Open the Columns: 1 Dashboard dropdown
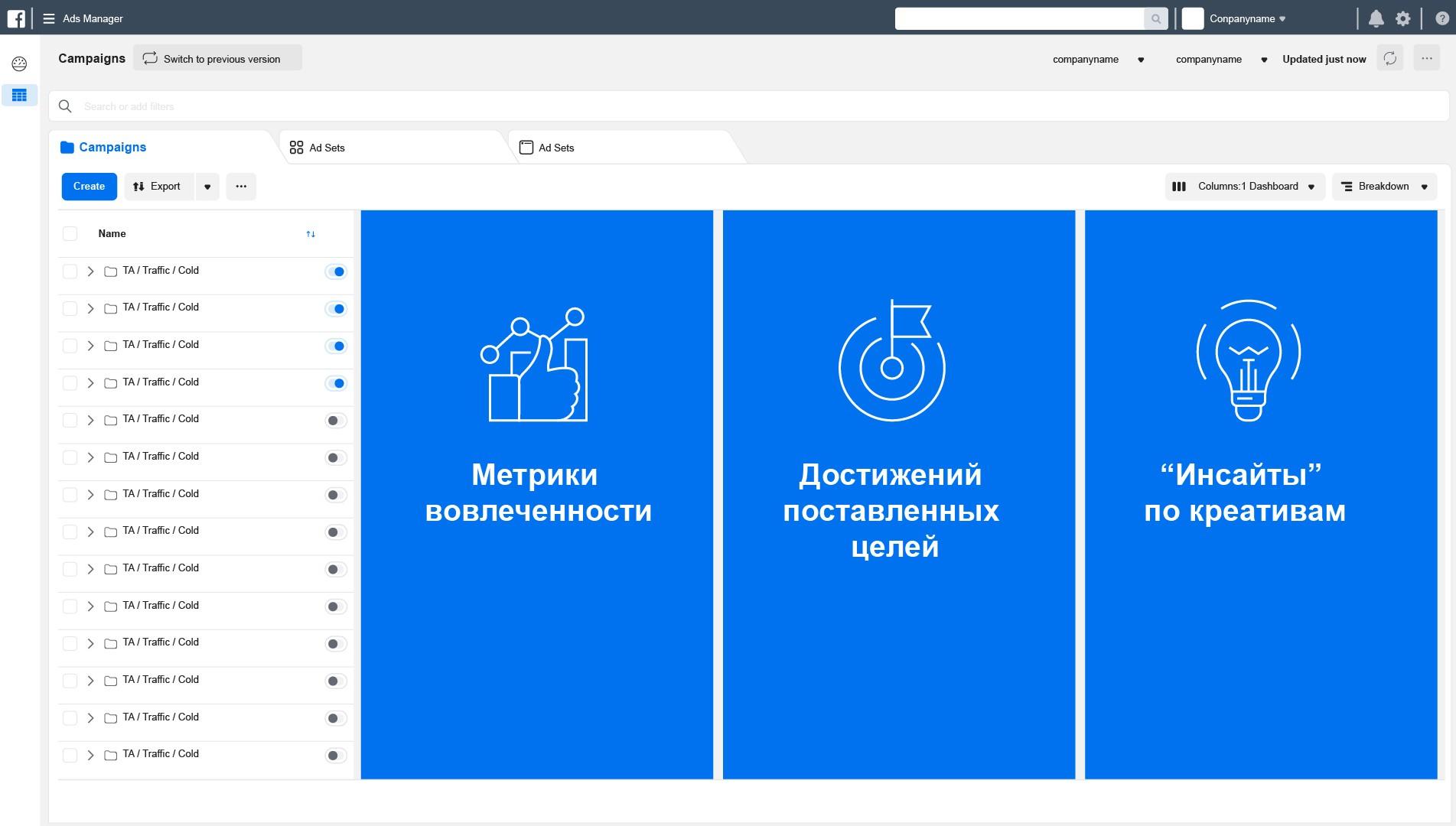Image resolution: width=1456 pixels, height=826 pixels. click(x=1246, y=187)
